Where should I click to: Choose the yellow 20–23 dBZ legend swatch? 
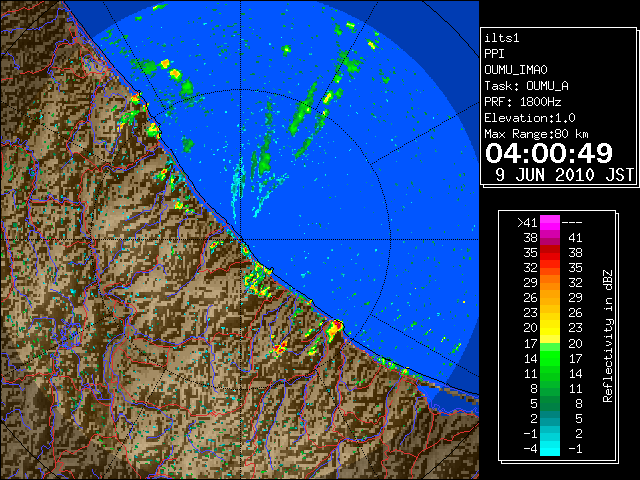click(550, 328)
